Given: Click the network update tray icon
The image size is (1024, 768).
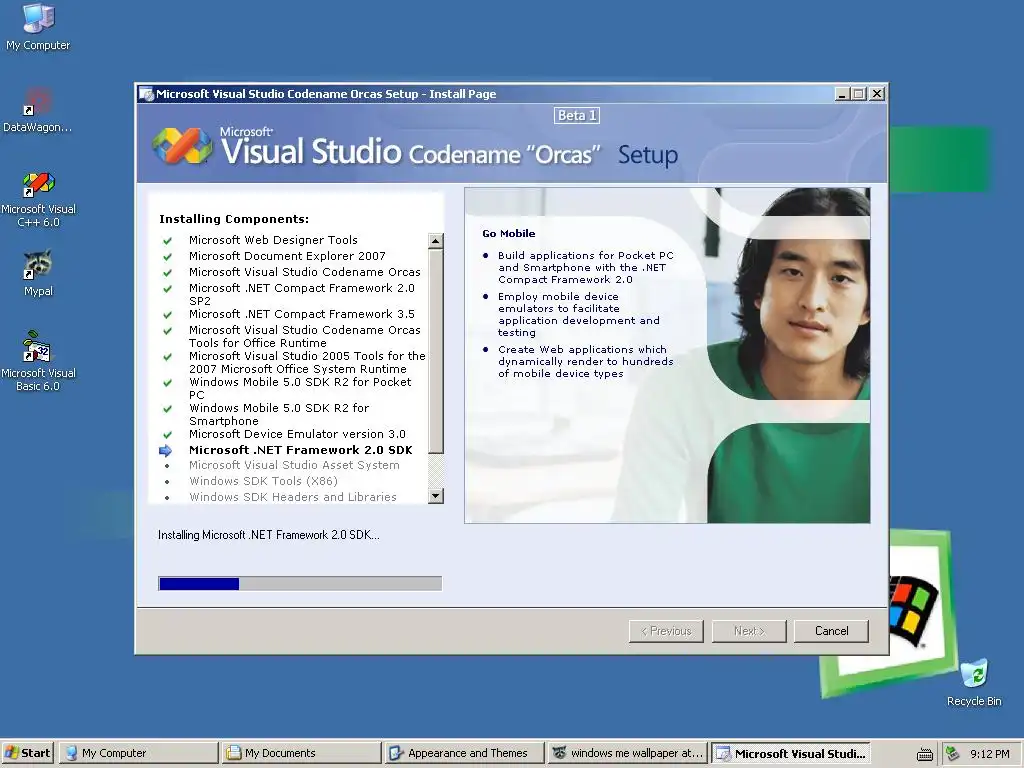Looking at the screenshot, I should (952, 754).
